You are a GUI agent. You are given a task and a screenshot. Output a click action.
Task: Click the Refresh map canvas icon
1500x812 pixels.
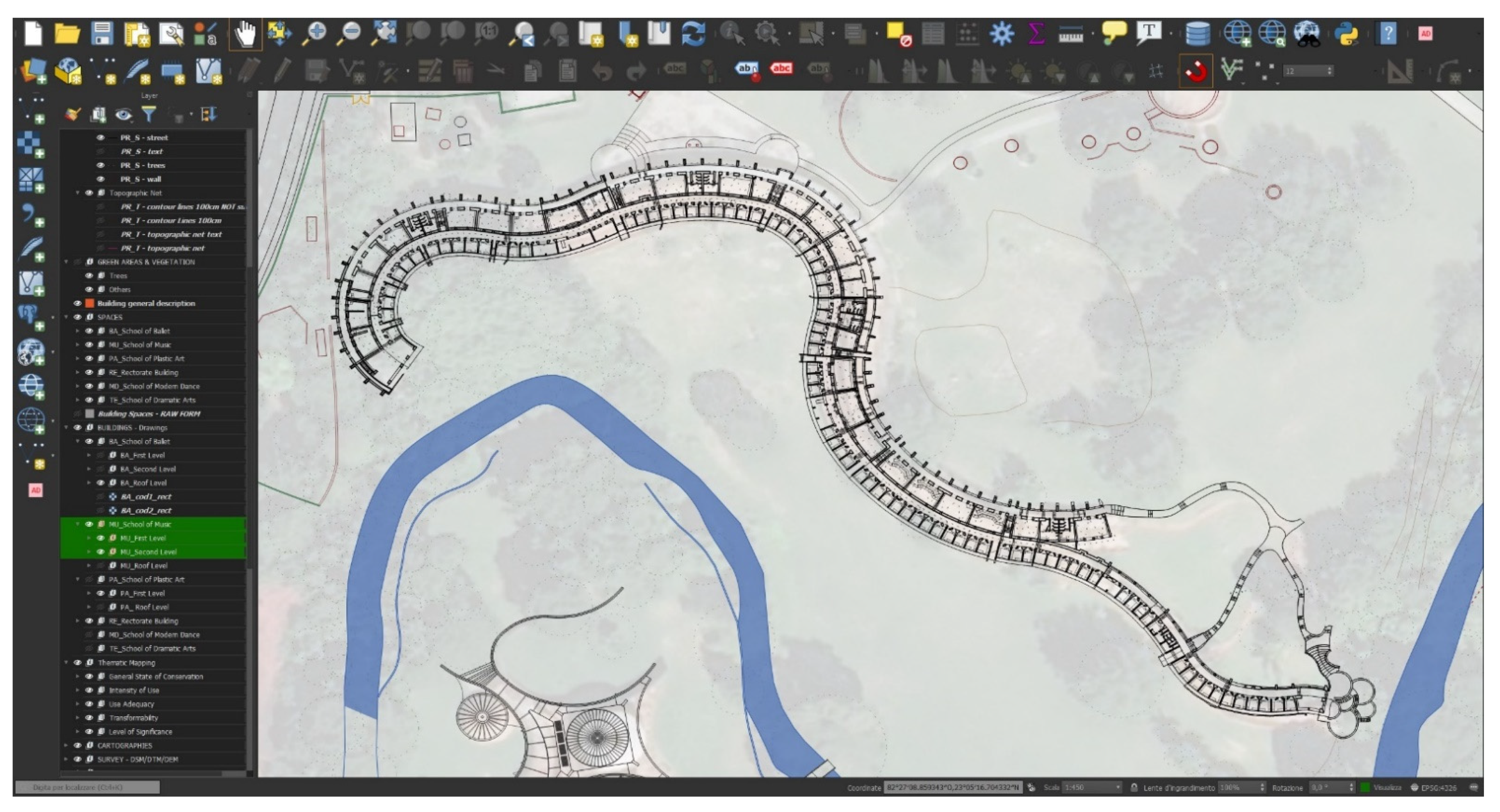tap(693, 34)
